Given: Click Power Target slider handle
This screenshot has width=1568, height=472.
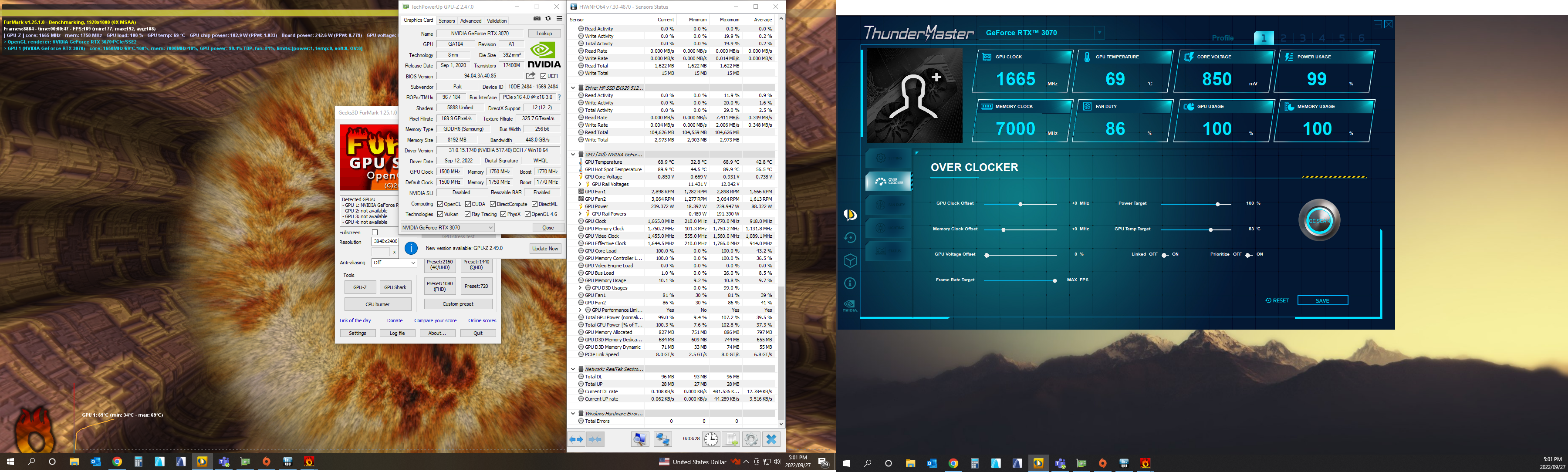Looking at the screenshot, I should (1218, 204).
